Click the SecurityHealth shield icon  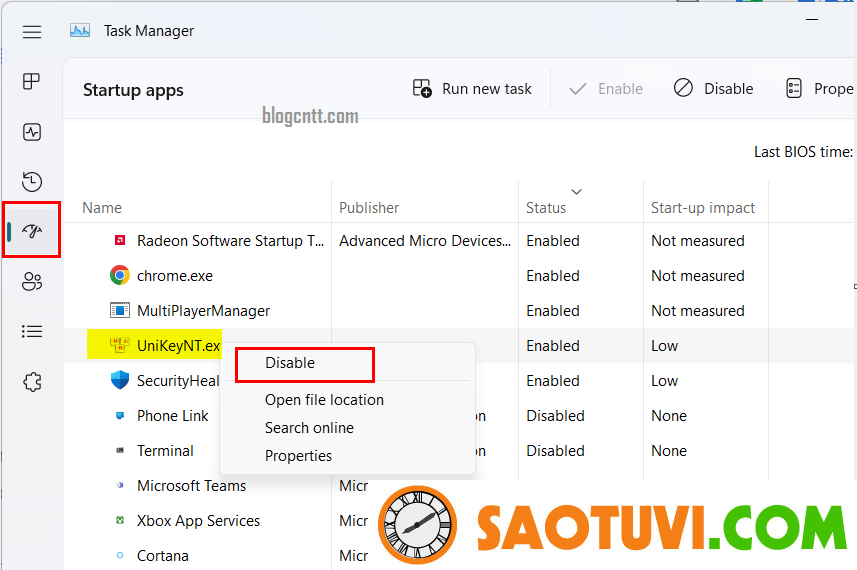point(120,380)
